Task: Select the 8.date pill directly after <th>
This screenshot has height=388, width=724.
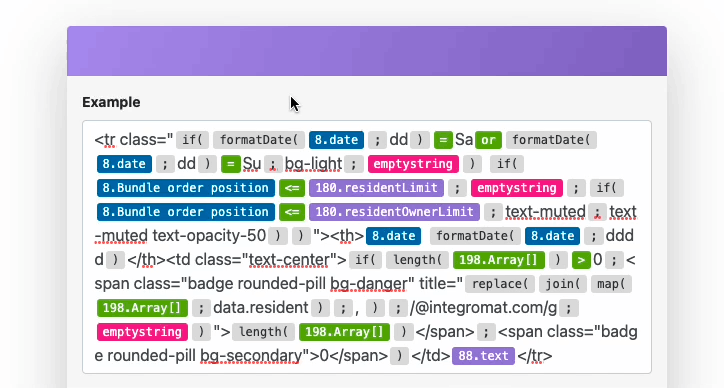Action: [393, 236]
